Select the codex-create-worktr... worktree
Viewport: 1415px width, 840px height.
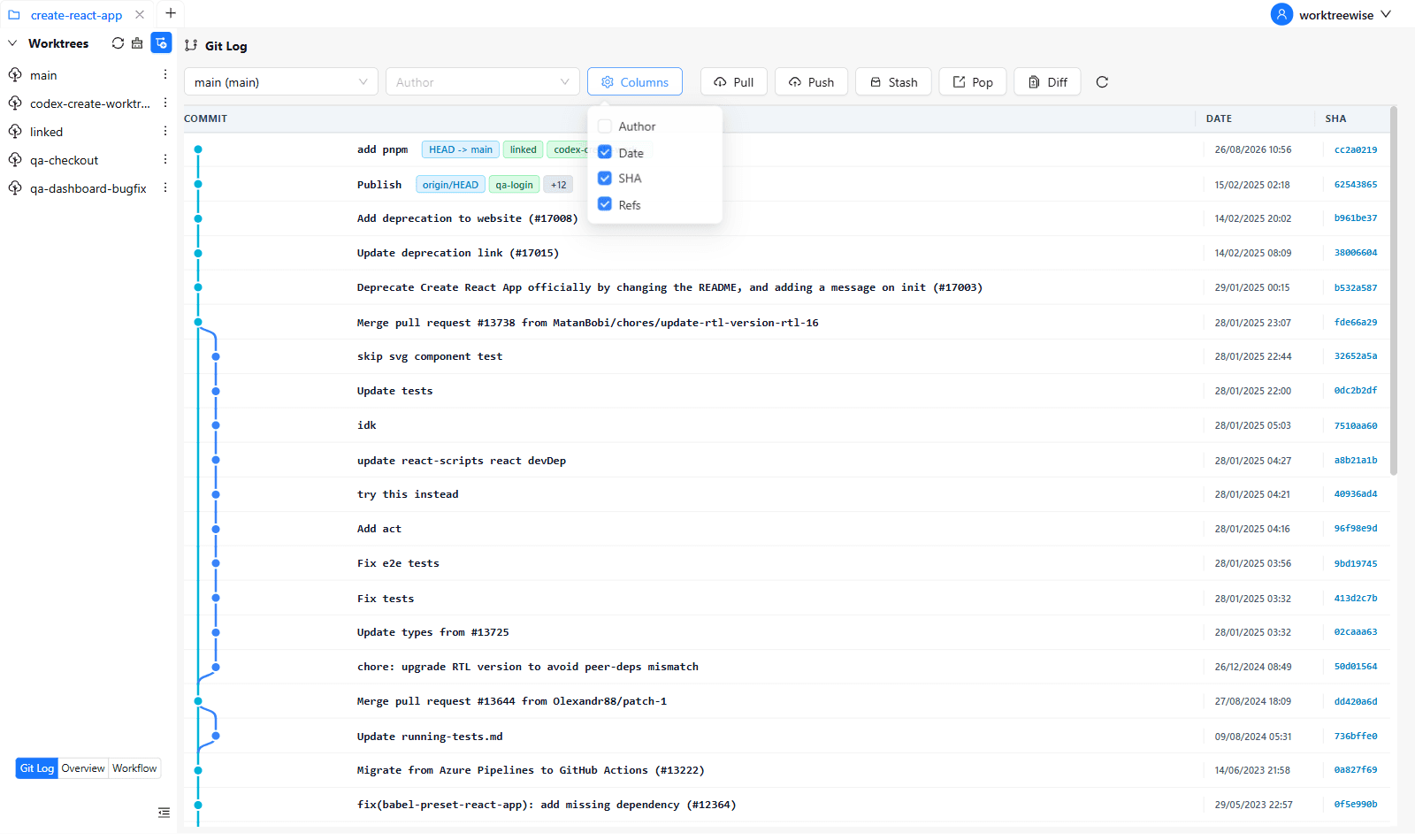pyautogui.click(x=90, y=103)
